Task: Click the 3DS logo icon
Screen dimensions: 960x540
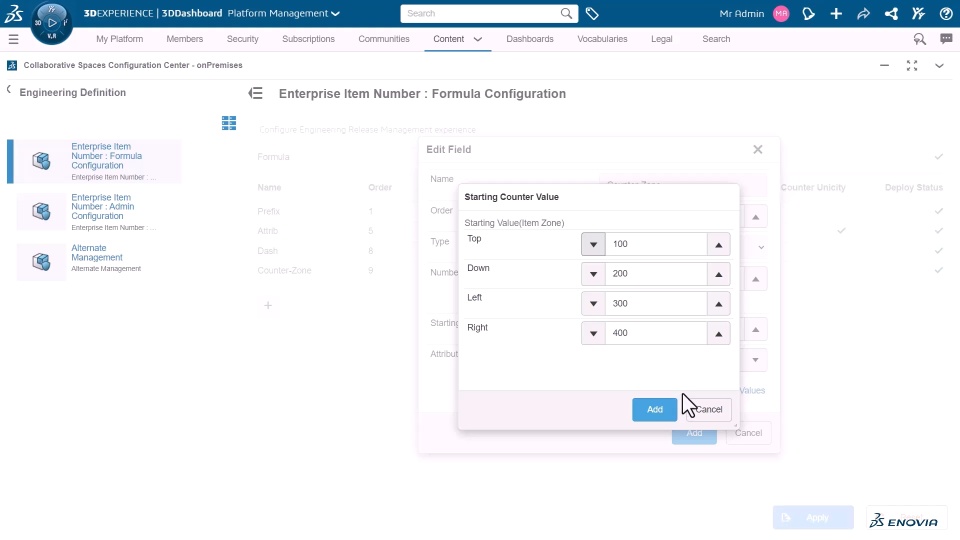Action: (13, 13)
